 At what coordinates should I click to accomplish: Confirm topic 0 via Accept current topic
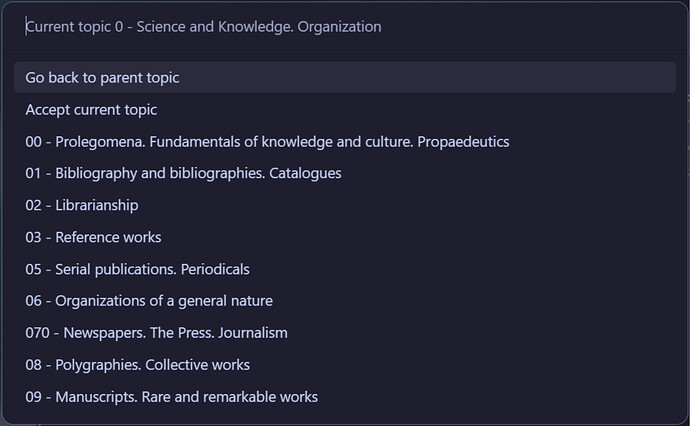(345, 110)
